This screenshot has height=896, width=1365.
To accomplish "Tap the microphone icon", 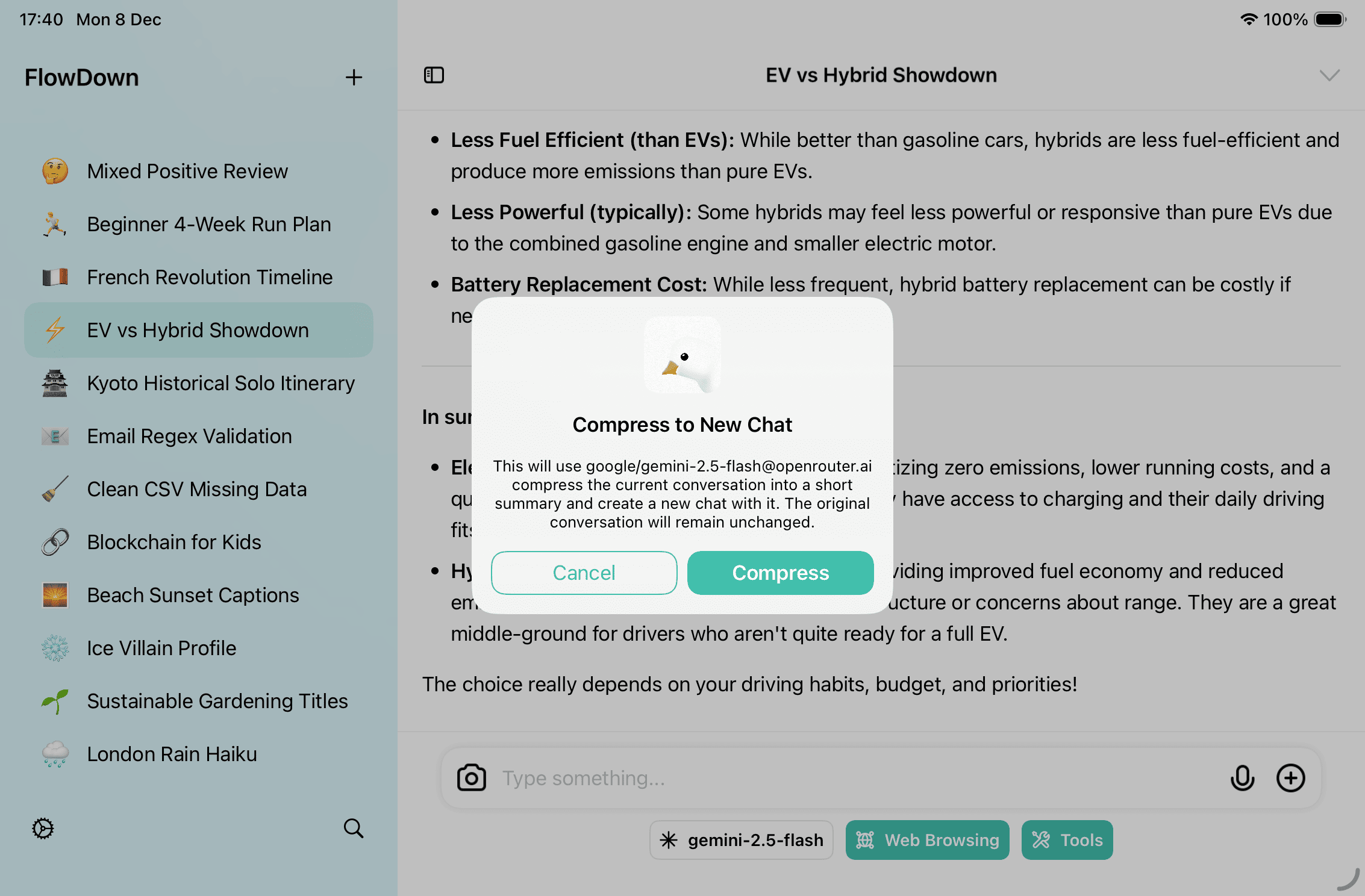I will tap(1242, 778).
